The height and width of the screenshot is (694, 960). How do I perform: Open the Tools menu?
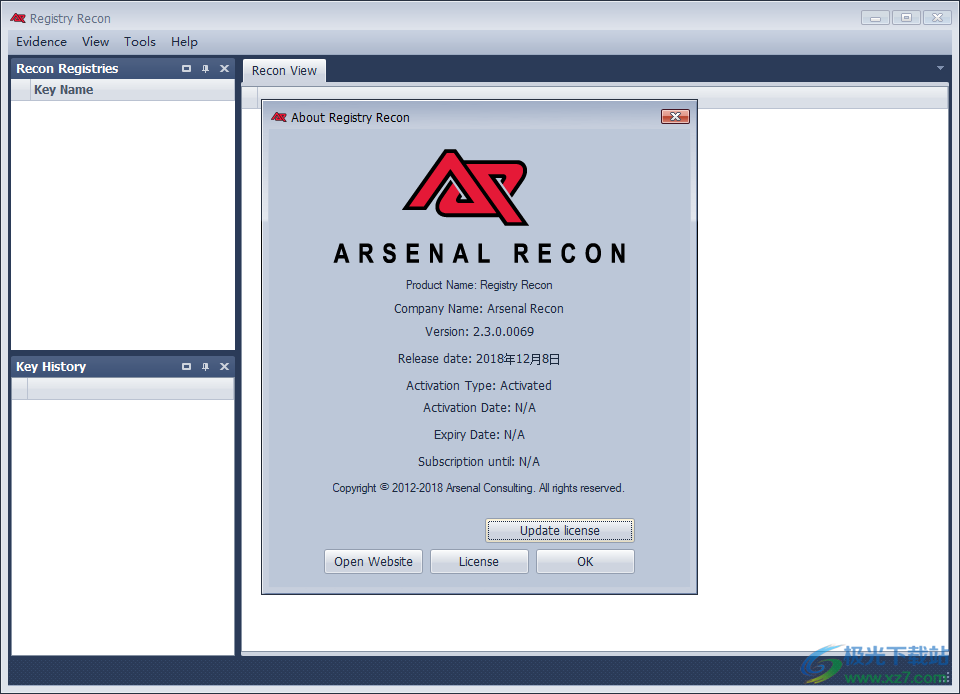[x=139, y=41]
